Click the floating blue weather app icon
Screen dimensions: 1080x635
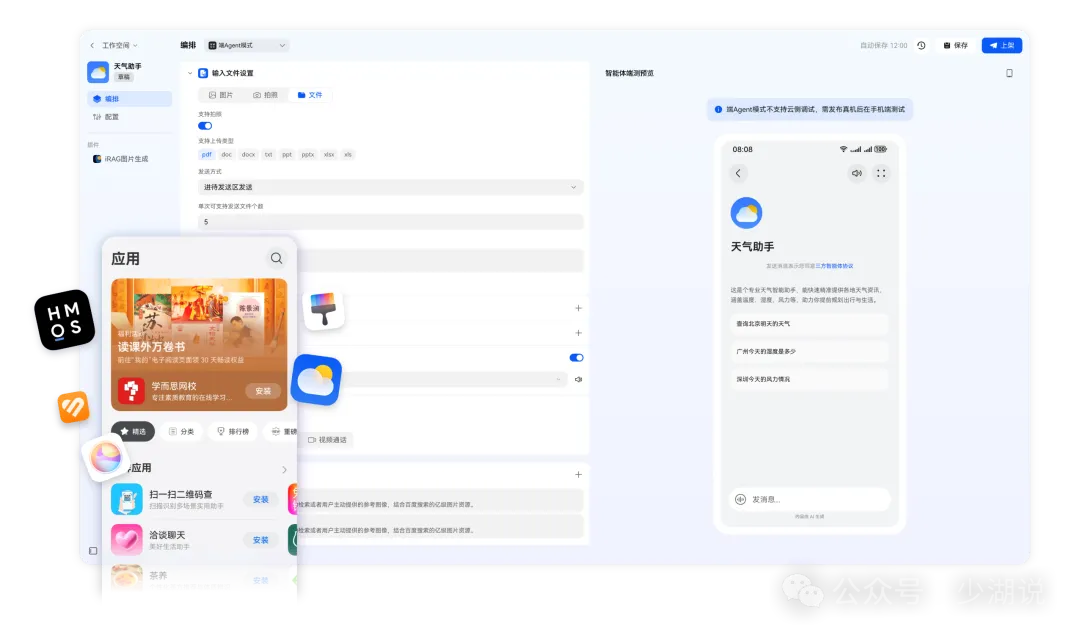coord(316,380)
